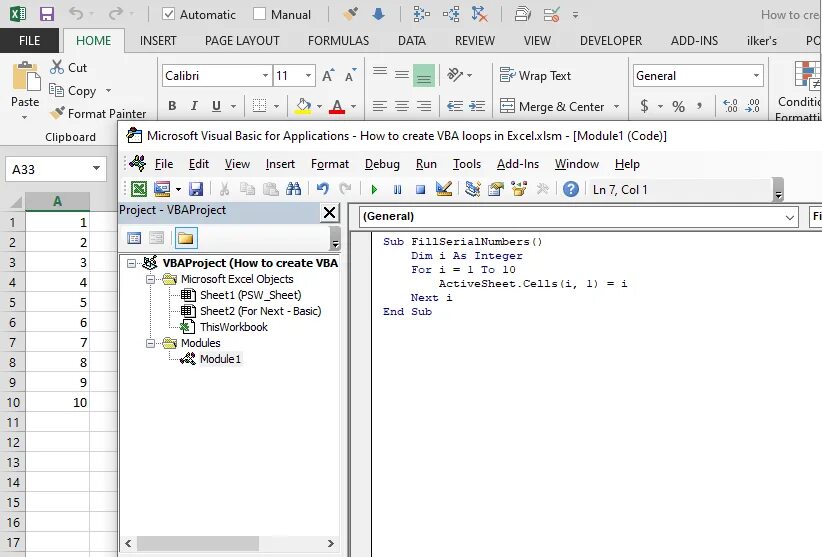This screenshot has width=822, height=557.
Task: Open the (General) object dropdown in code window
Action: tap(789, 217)
